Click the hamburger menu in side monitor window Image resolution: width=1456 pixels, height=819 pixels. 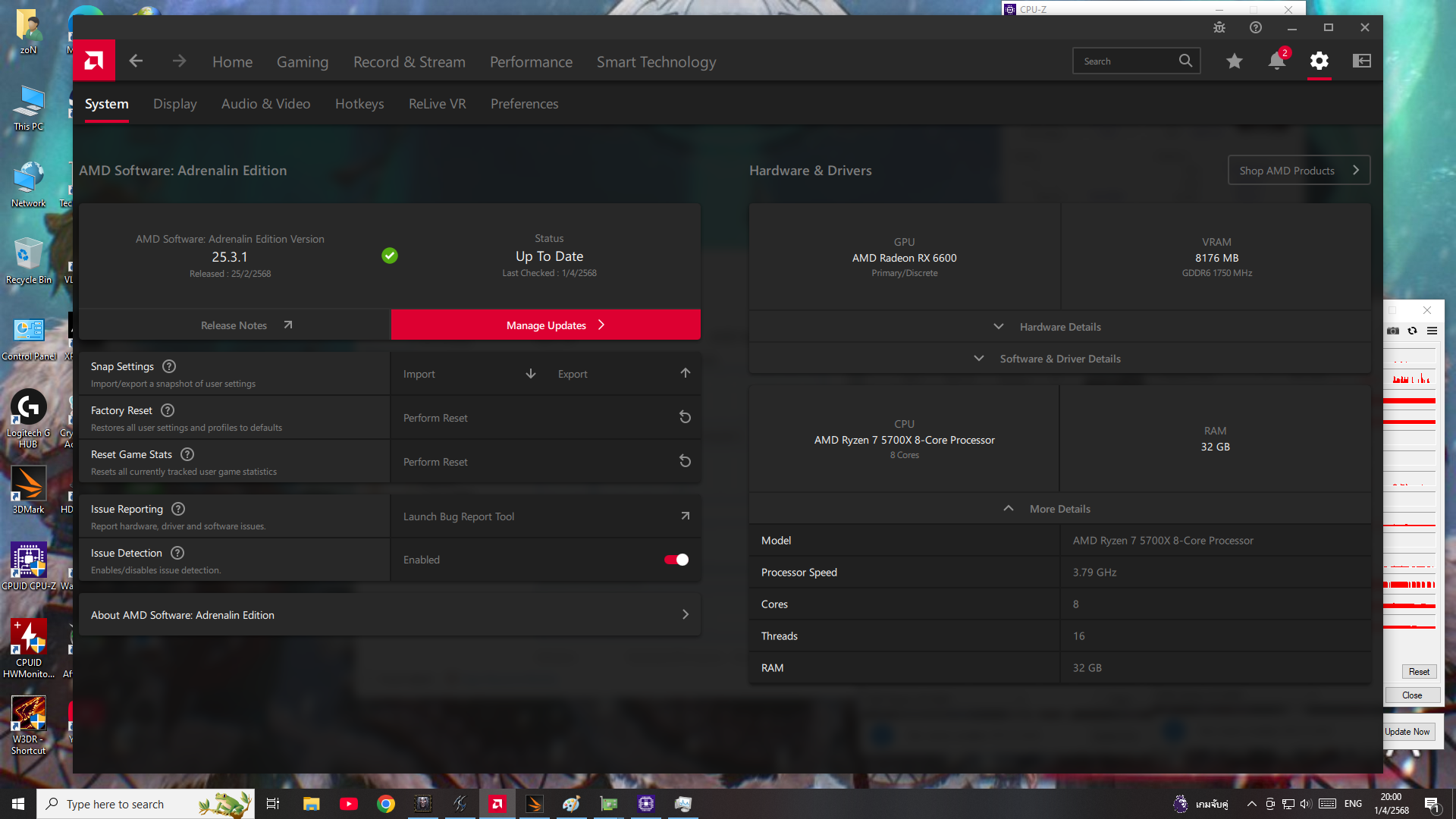click(x=1432, y=331)
